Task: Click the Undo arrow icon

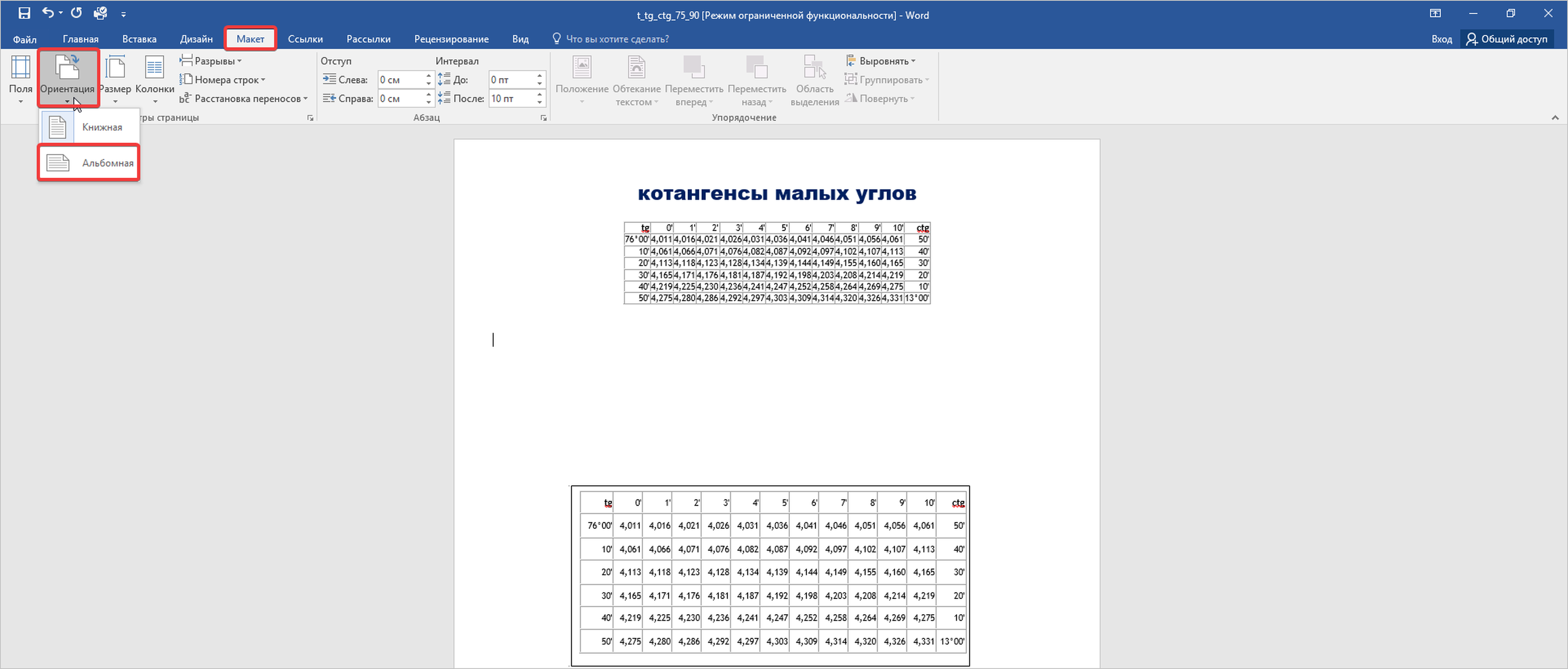Action: (48, 13)
